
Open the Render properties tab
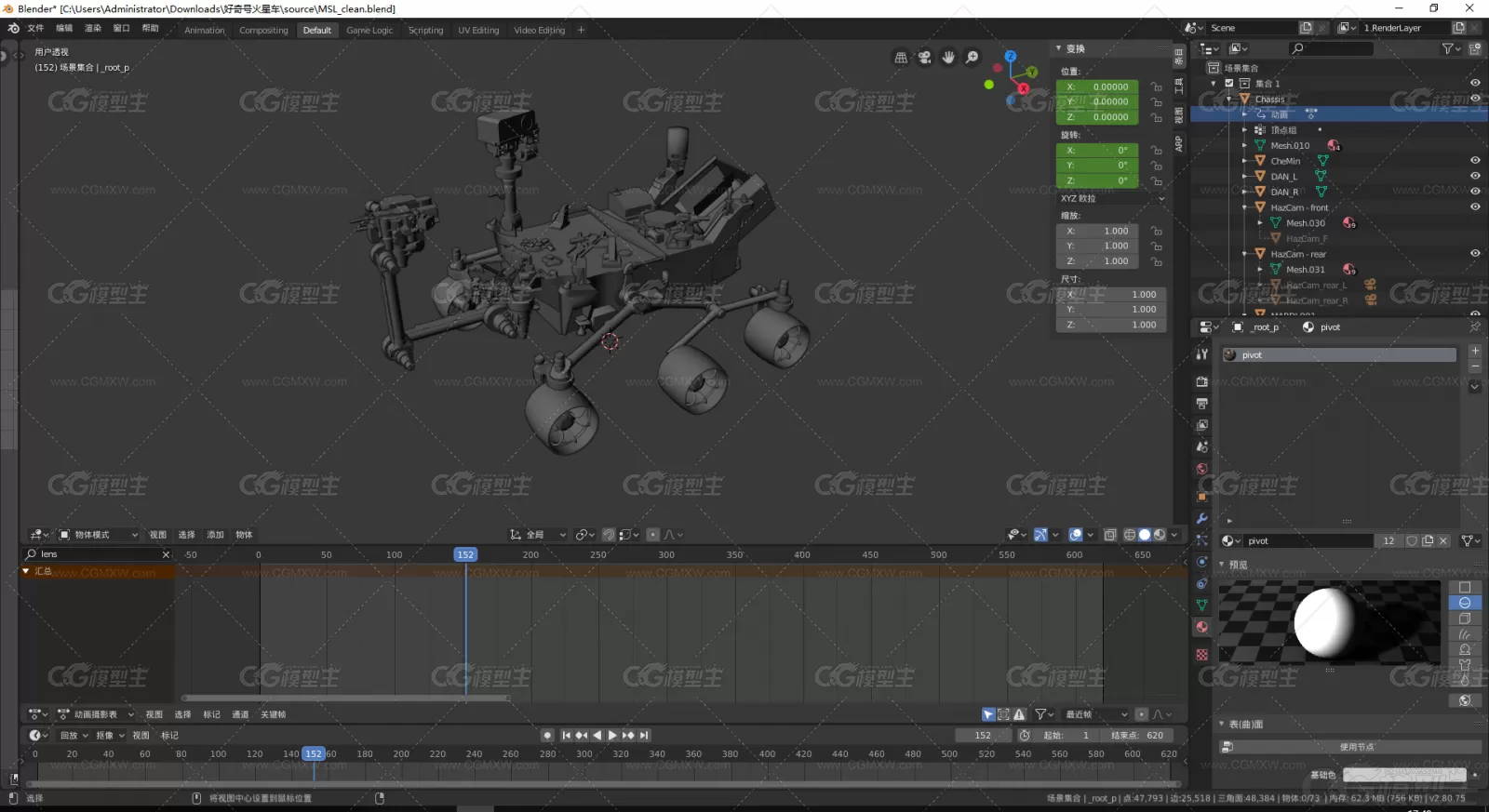[x=1202, y=381]
